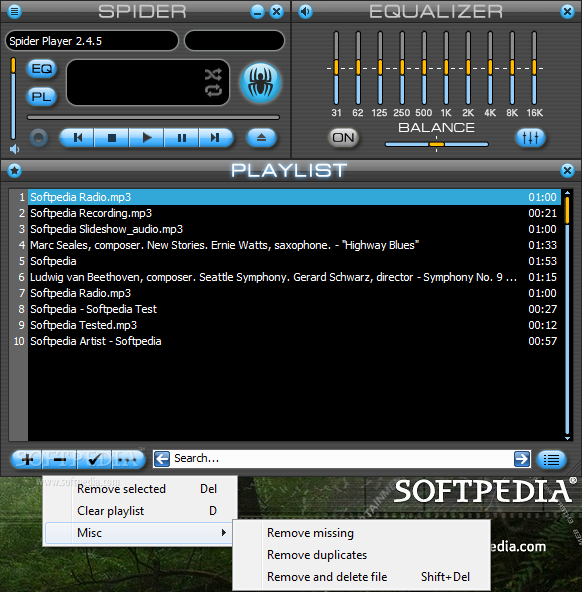Viewport: 582px width, 592px height.
Task: Adjust the 8K equalizer band
Action: 512,68
